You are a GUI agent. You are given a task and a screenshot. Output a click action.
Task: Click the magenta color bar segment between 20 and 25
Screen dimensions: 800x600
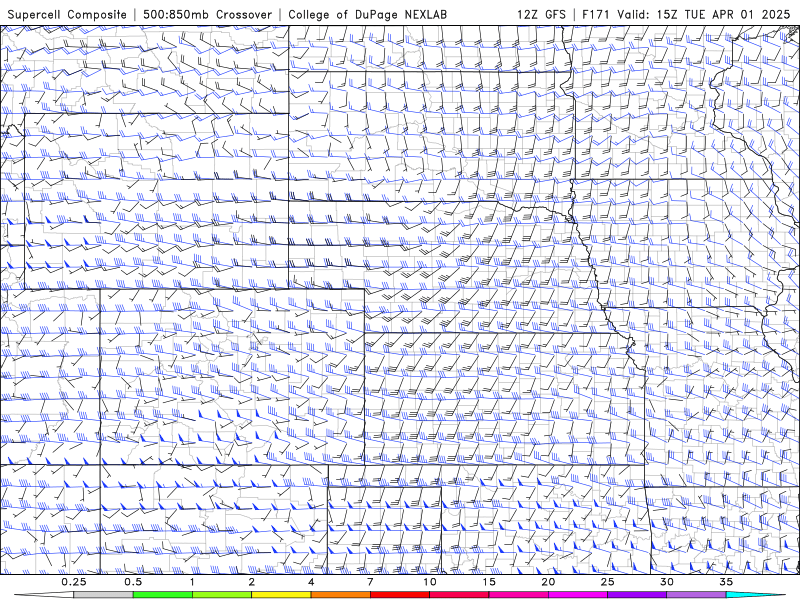click(x=578, y=595)
